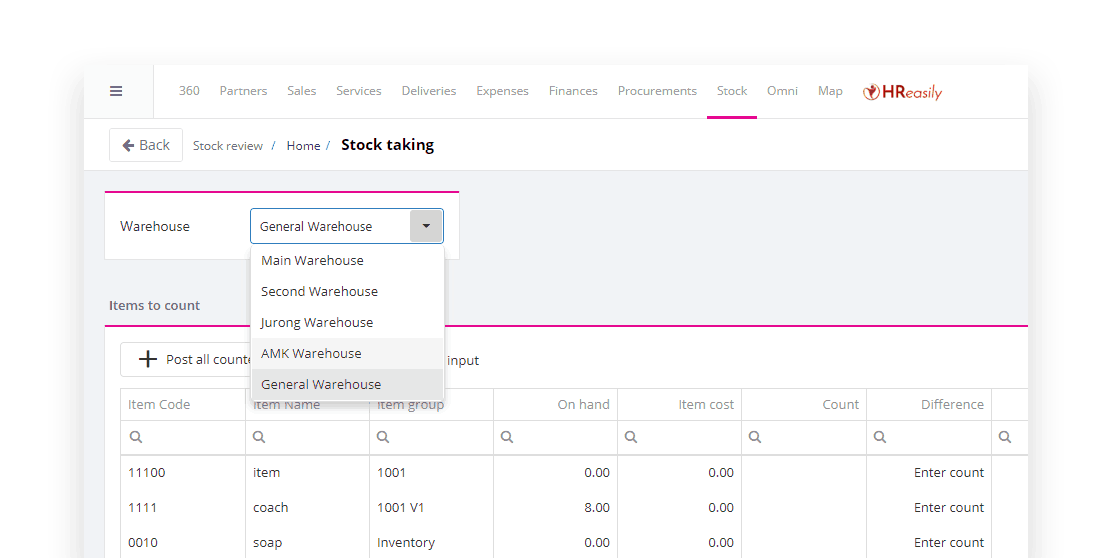Click the Inventory item group cell
The width and height of the screenshot is (1110, 558).
431,543
